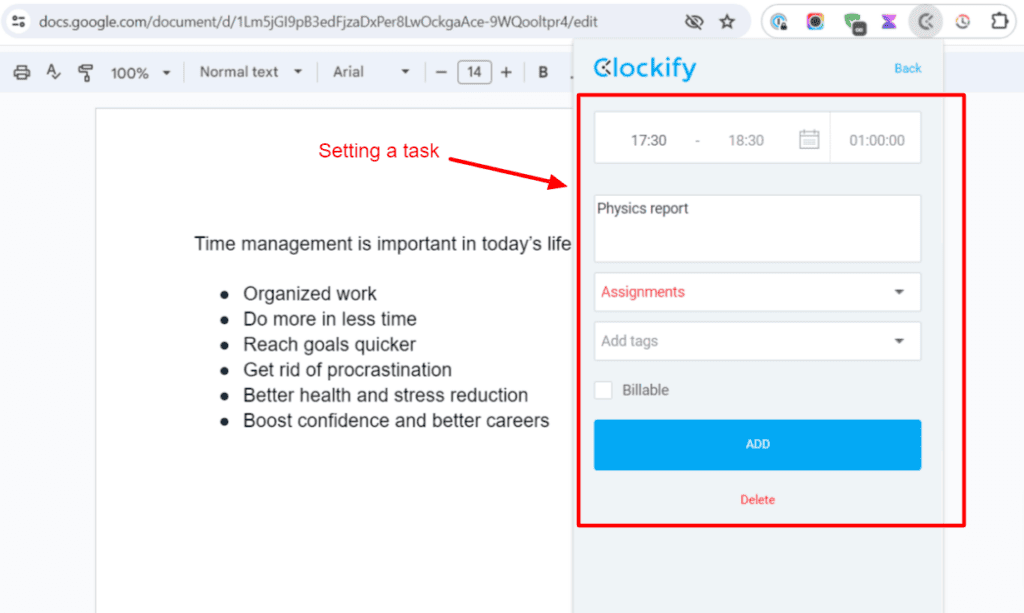Click the Spelling check icon in toolbar
The width and height of the screenshot is (1024, 613).
(x=53, y=71)
